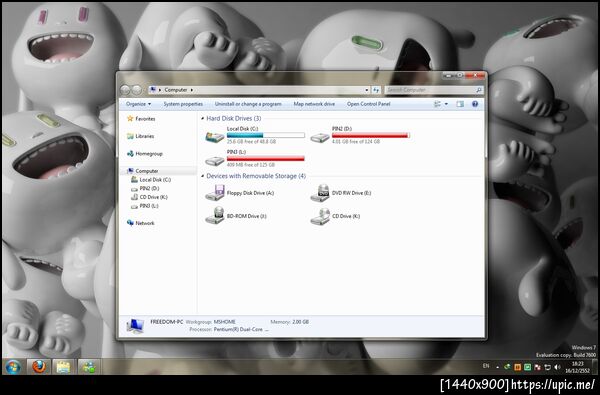The height and width of the screenshot is (395, 600).
Task: Open the Windows Live Messenger taskbar icon
Action: (89, 367)
